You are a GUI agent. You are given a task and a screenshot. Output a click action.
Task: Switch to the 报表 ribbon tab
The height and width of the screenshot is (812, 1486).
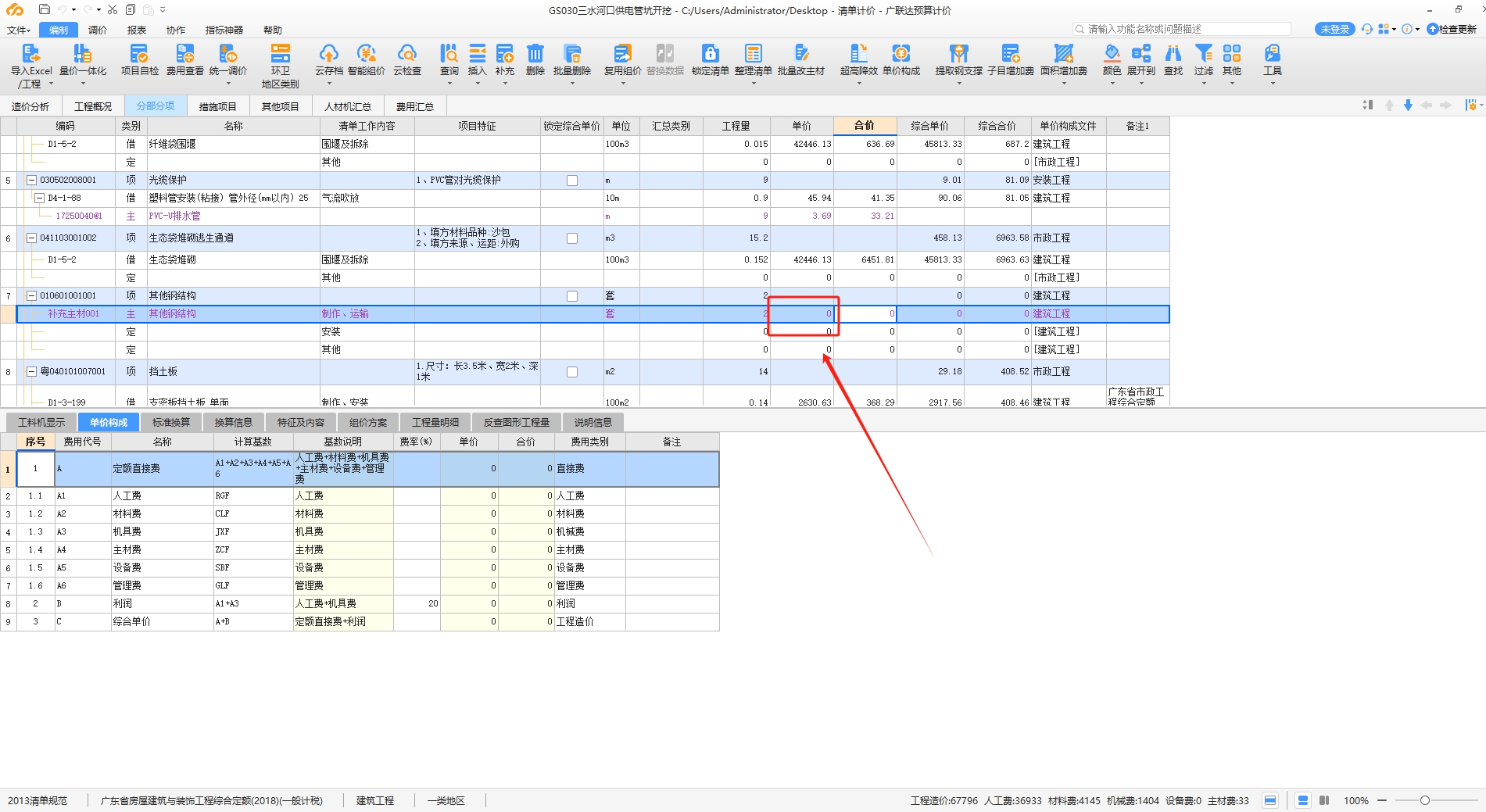coord(137,30)
